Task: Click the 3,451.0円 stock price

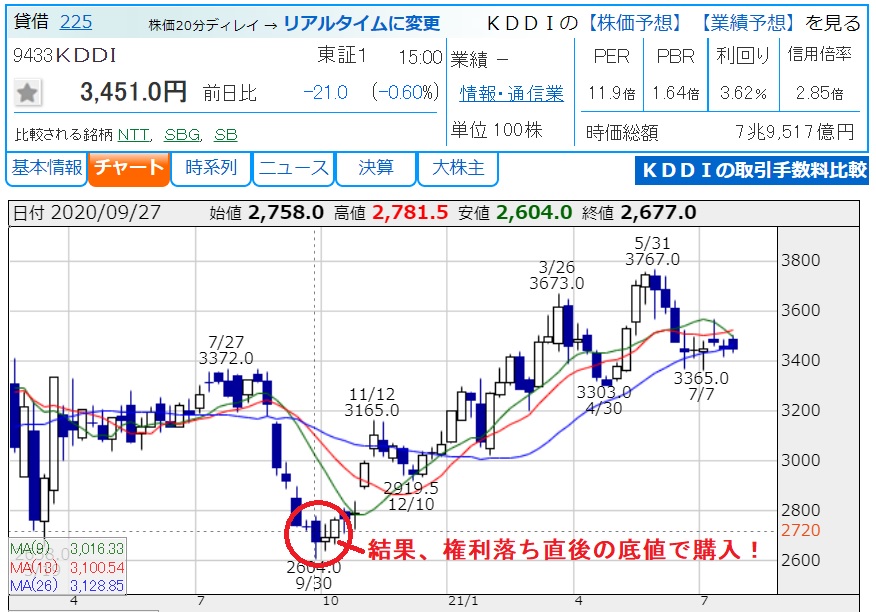Action: 133,92
